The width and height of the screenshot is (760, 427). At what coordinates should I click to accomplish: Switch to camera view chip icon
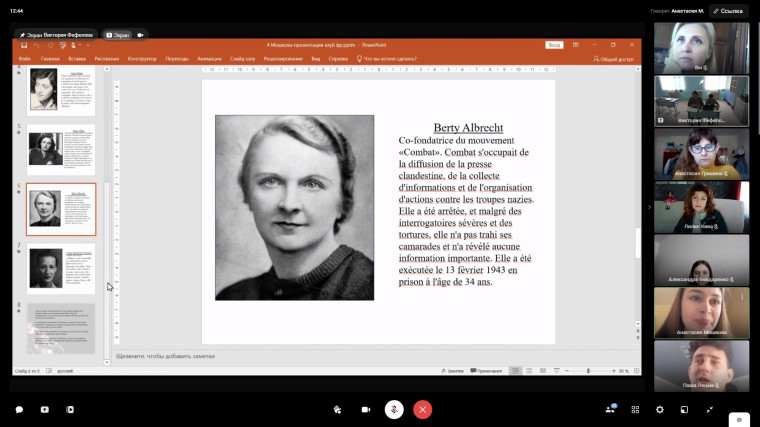(140, 35)
